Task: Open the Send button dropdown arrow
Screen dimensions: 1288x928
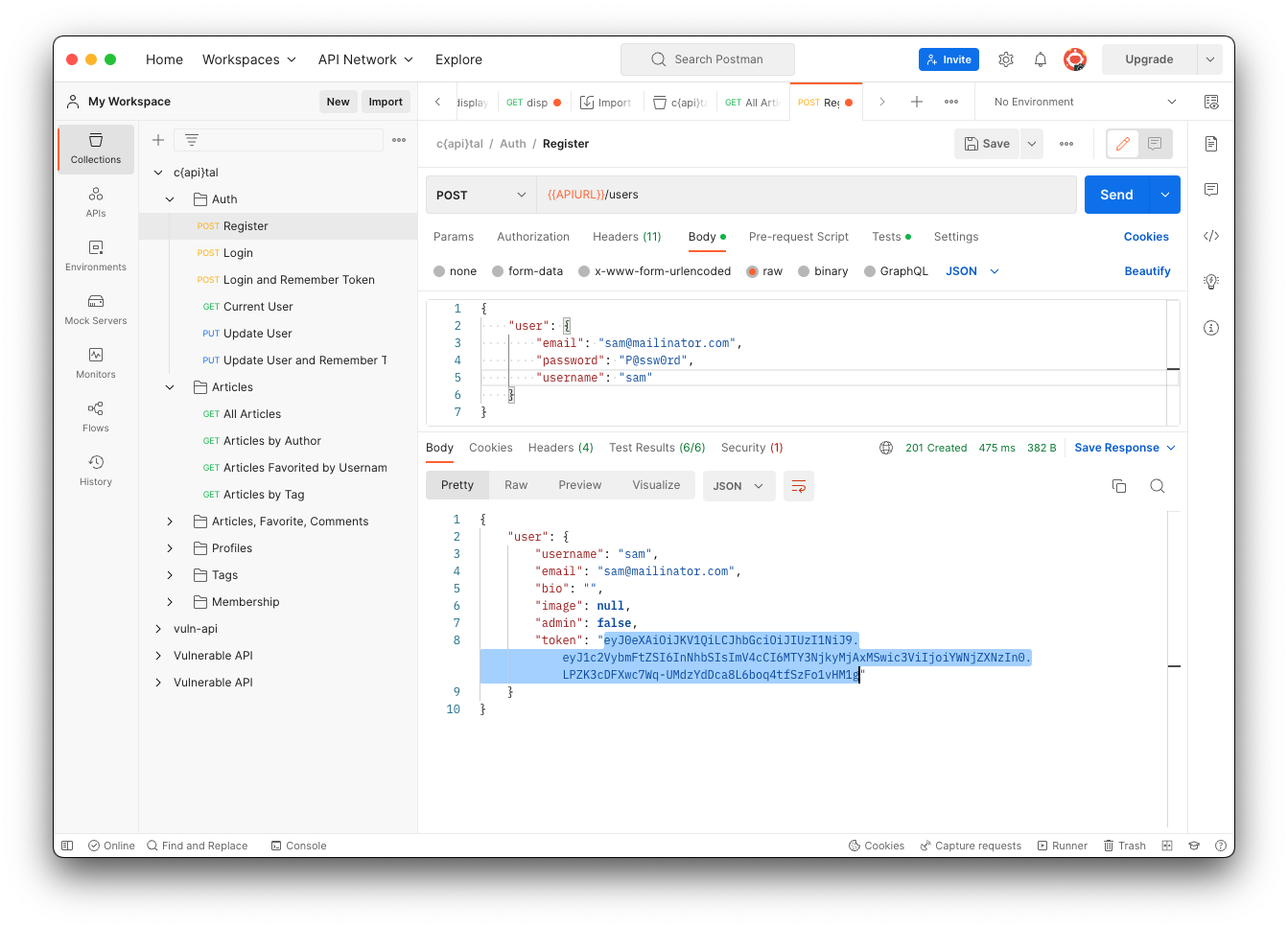Action: [x=1165, y=195]
